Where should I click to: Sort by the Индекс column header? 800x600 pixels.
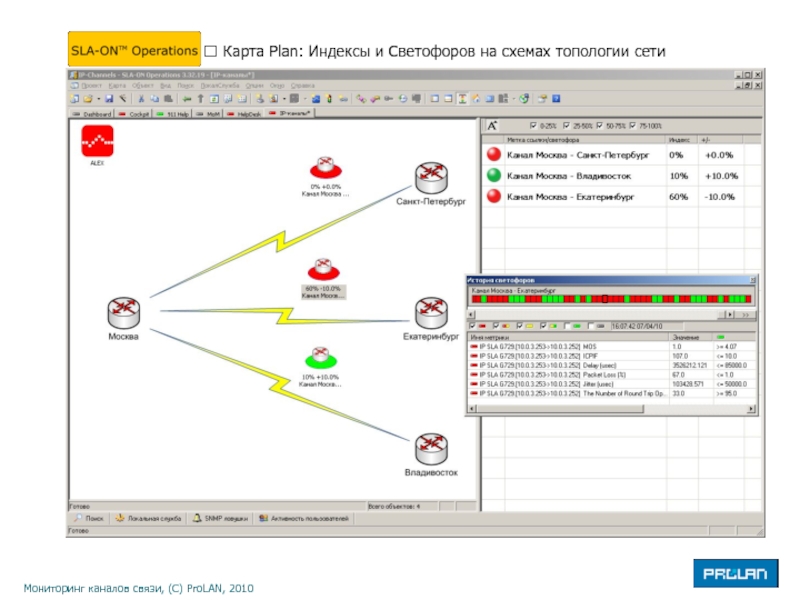(x=681, y=139)
